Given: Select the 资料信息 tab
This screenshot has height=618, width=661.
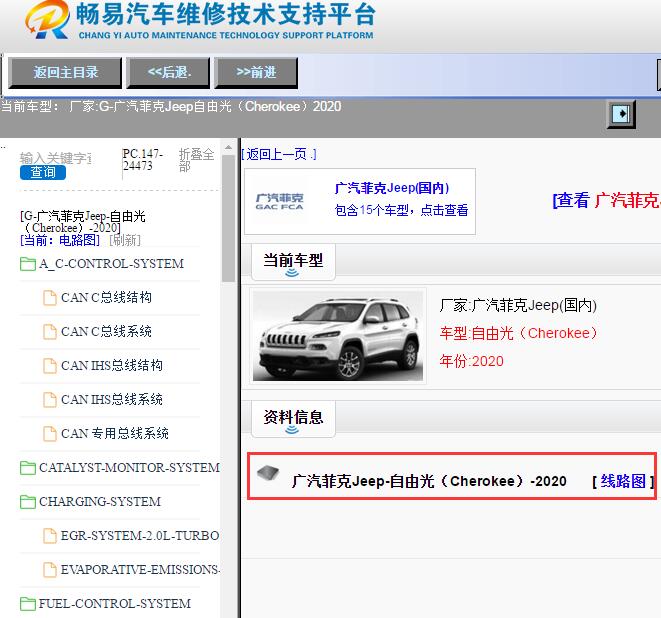Looking at the screenshot, I should click(293, 419).
